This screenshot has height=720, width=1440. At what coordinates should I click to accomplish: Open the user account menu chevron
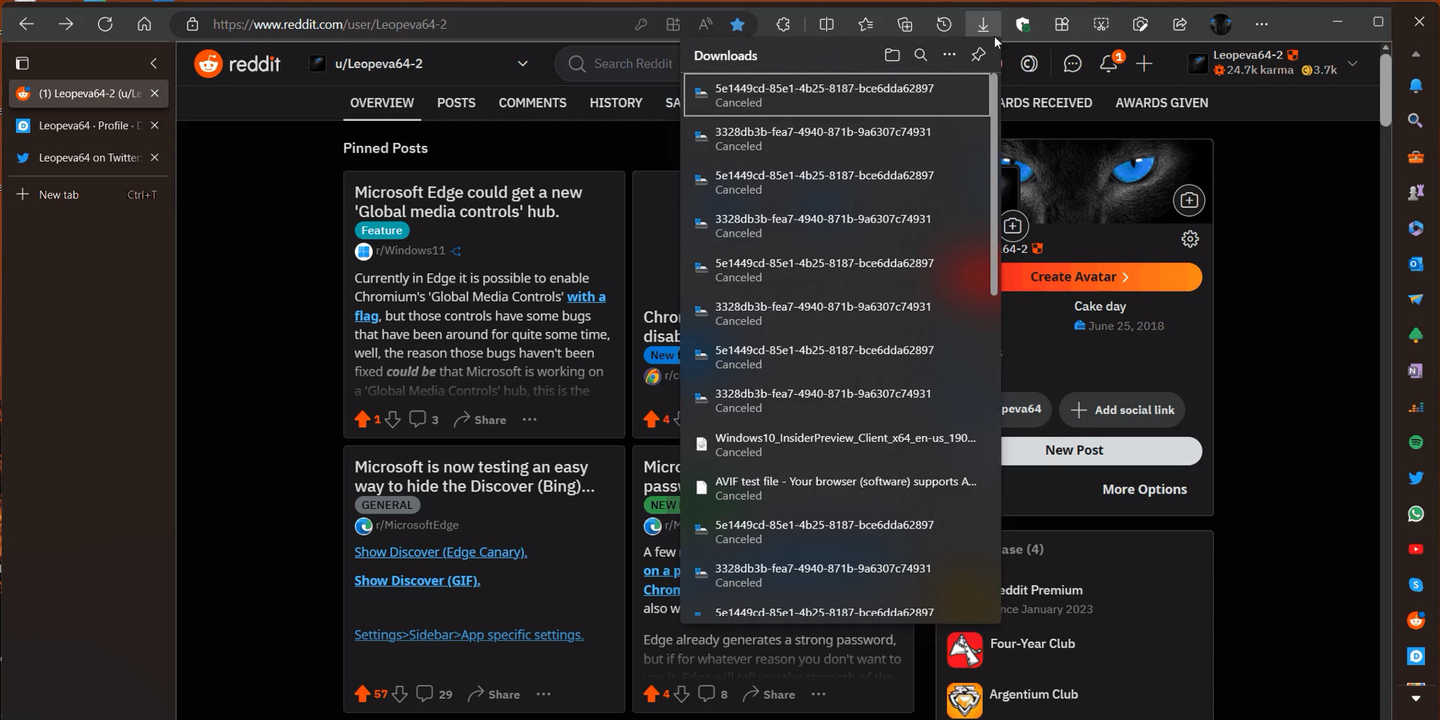tap(1353, 64)
